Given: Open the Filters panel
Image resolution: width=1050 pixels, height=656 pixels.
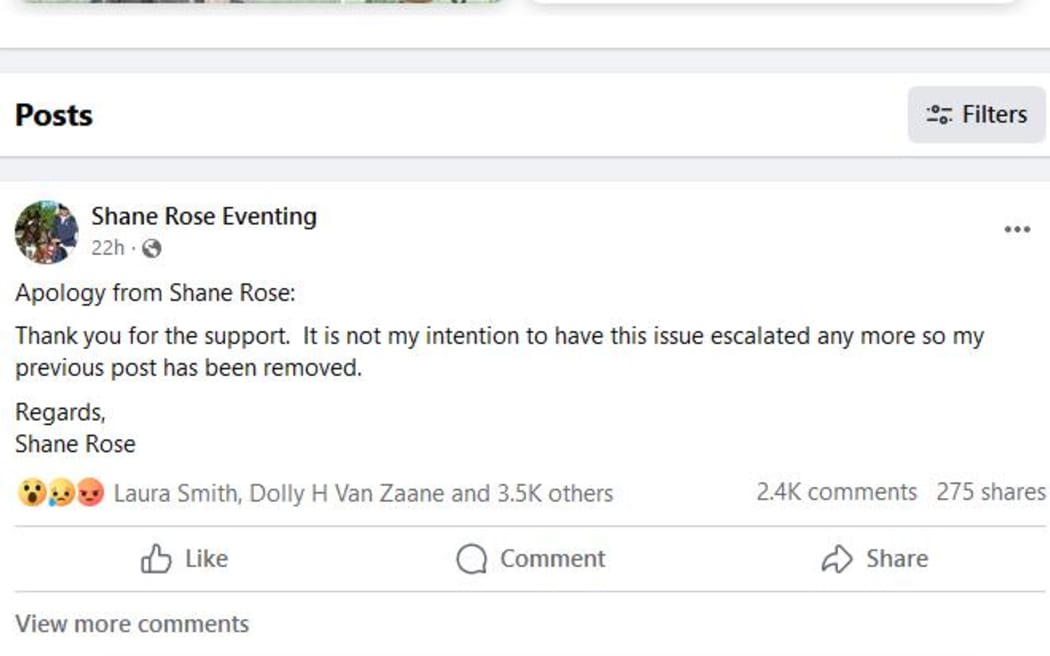Looking at the screenshot, I should 976,114.
